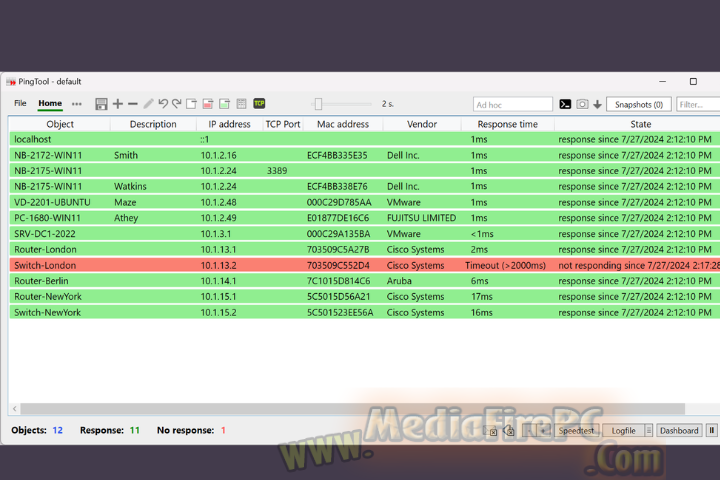Click the 3389 TCP port cell

click(277, 171)
